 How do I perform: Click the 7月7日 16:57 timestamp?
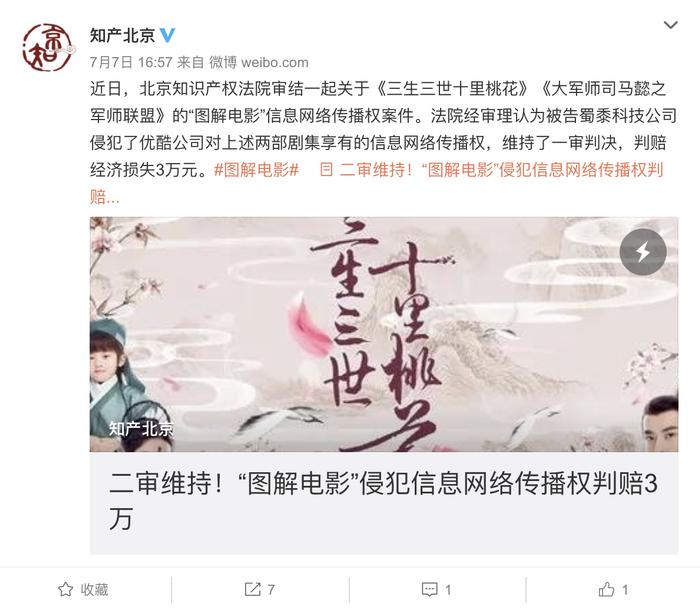coord(131,62)
